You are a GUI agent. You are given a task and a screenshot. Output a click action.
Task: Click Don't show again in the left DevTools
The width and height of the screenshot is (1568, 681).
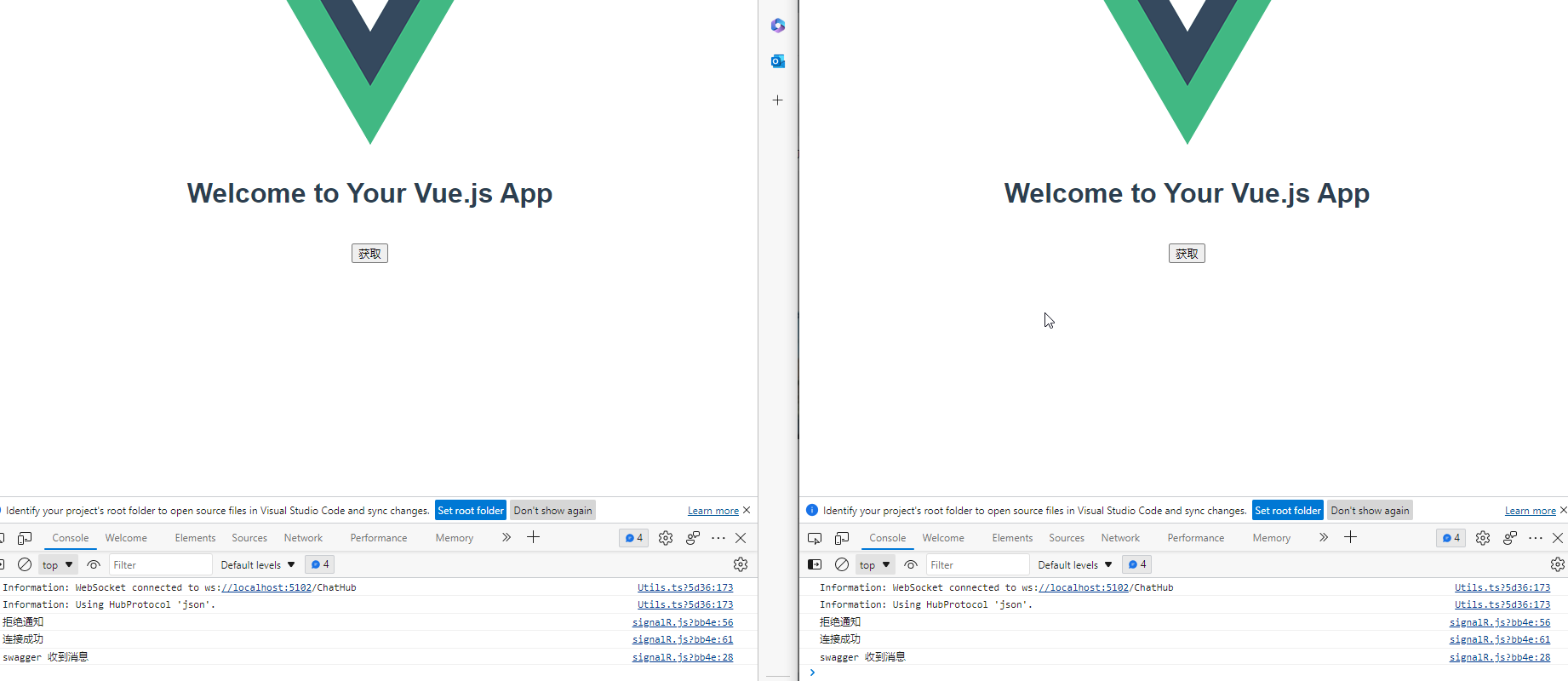coord(552,511)
